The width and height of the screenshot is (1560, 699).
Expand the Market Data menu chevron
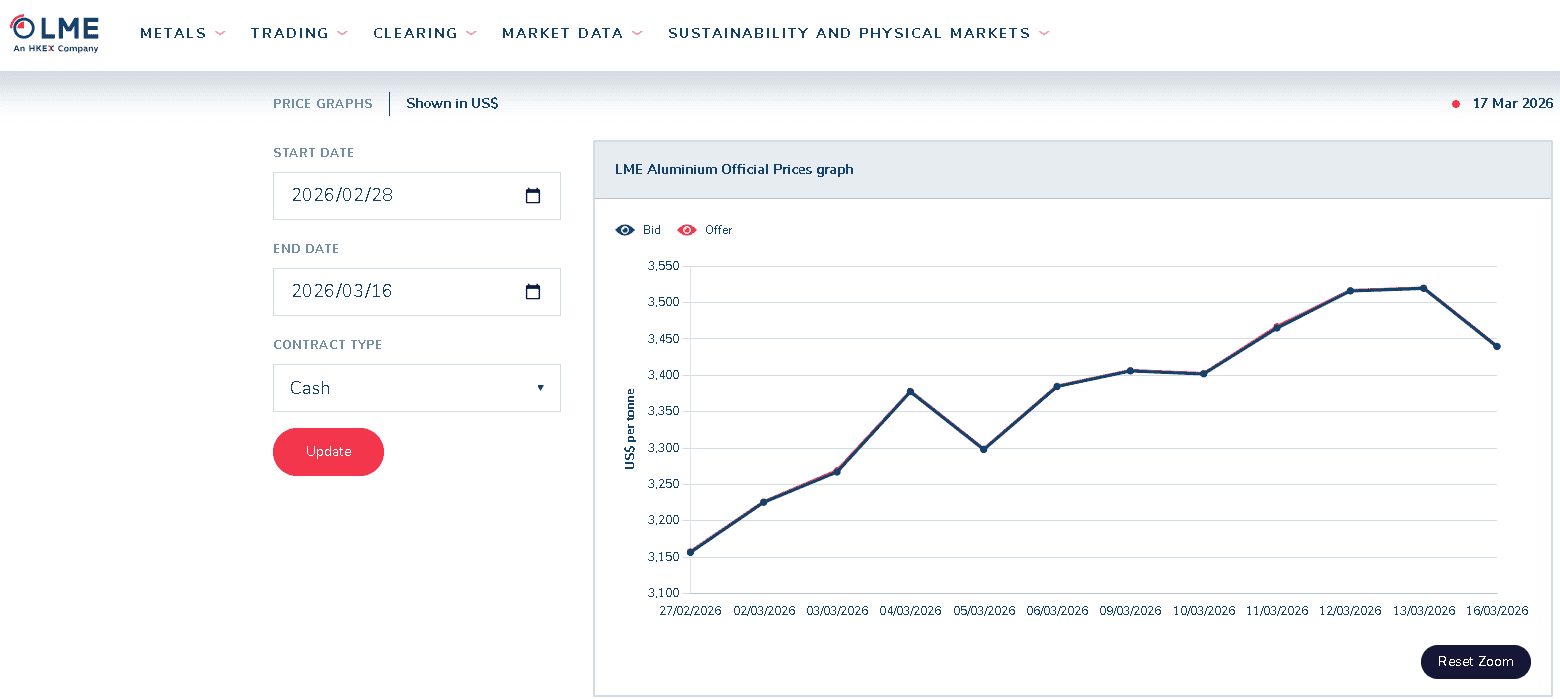(637, 33)
